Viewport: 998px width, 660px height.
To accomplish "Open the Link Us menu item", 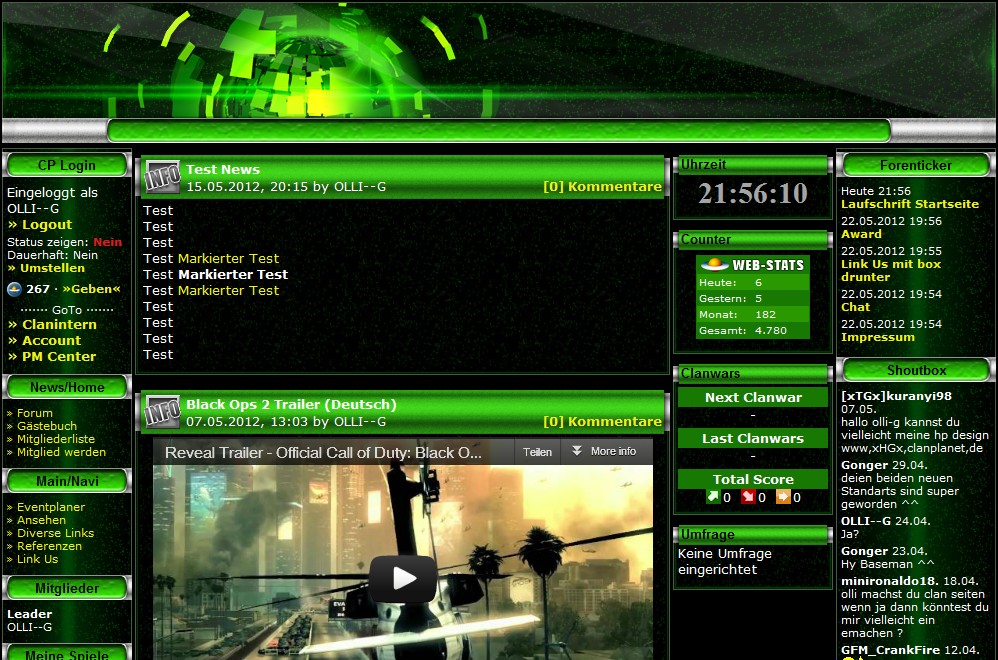I will (37, 559).
